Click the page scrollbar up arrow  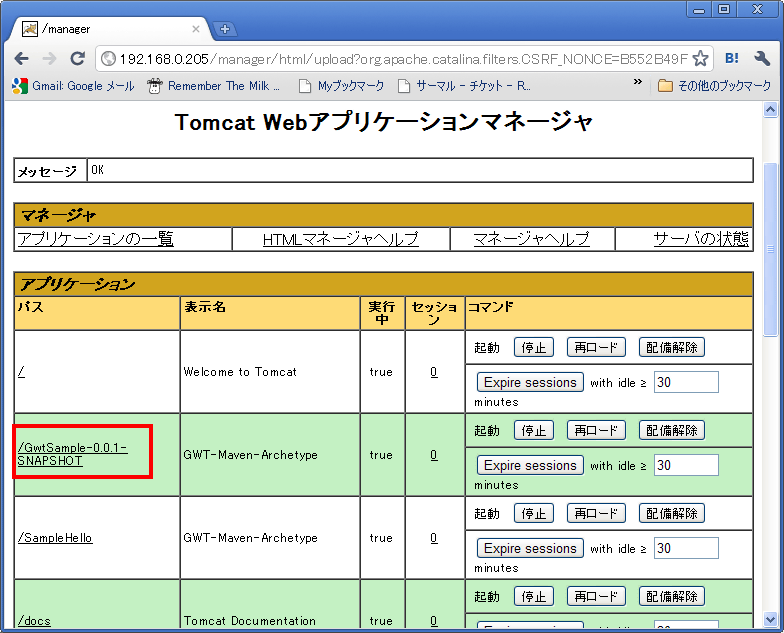770,110
